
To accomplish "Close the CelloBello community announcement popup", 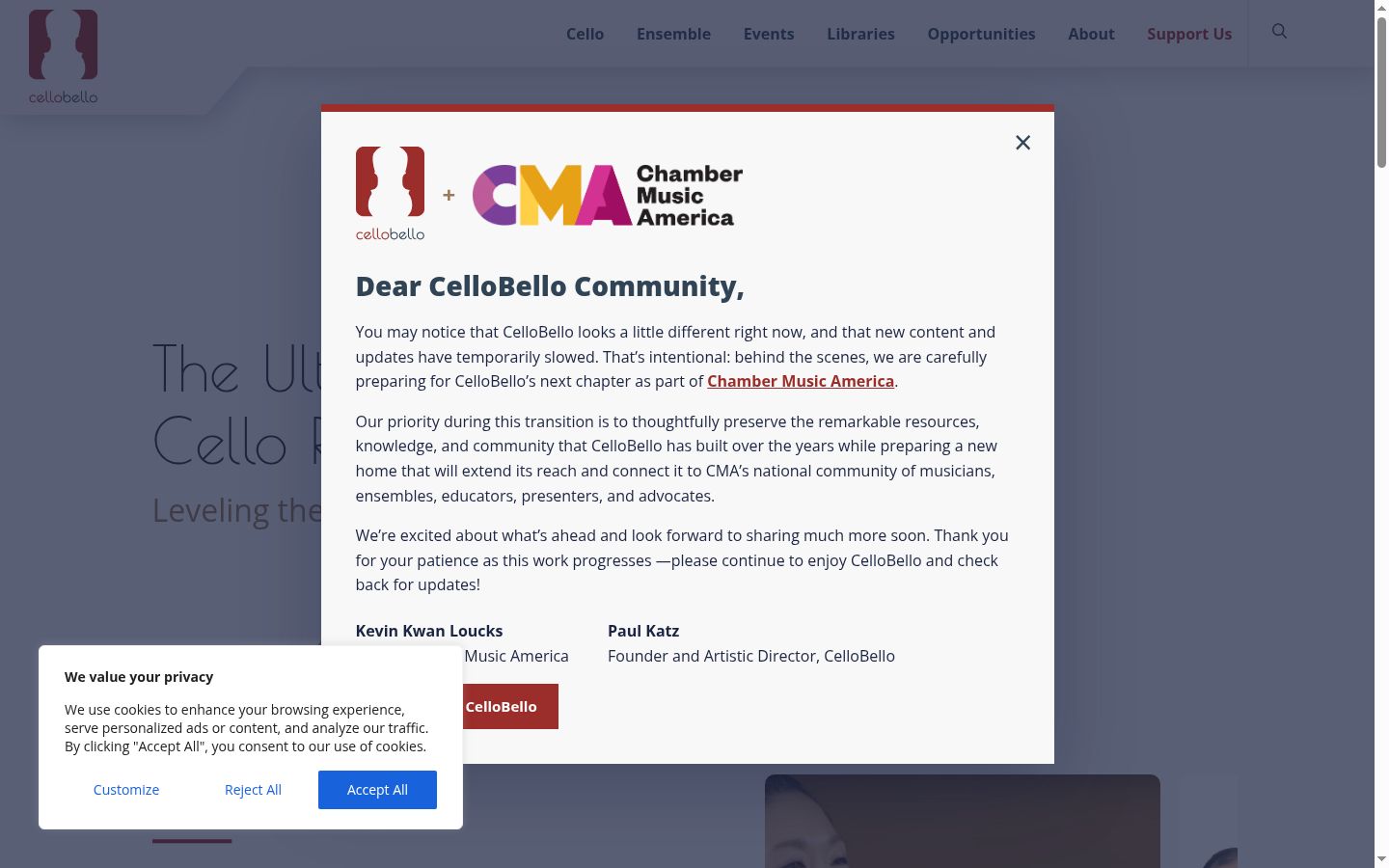I will 1023,143.
